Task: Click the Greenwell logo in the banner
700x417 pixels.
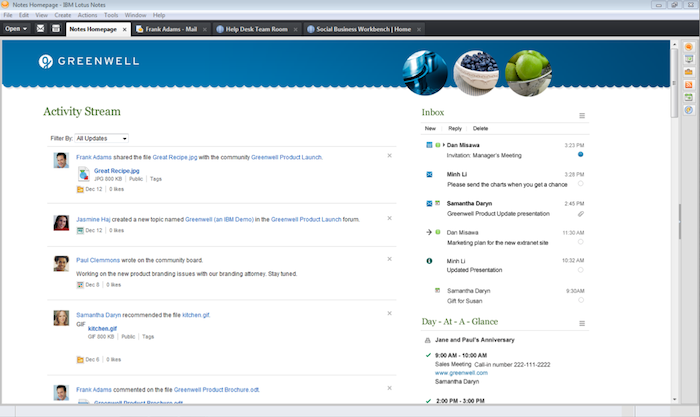Action: [89, 61]
